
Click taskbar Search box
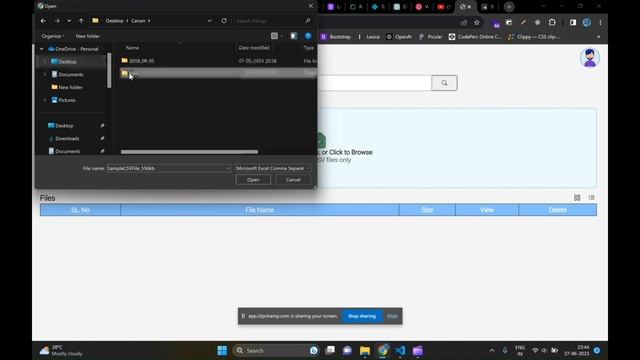click(276, 351)
